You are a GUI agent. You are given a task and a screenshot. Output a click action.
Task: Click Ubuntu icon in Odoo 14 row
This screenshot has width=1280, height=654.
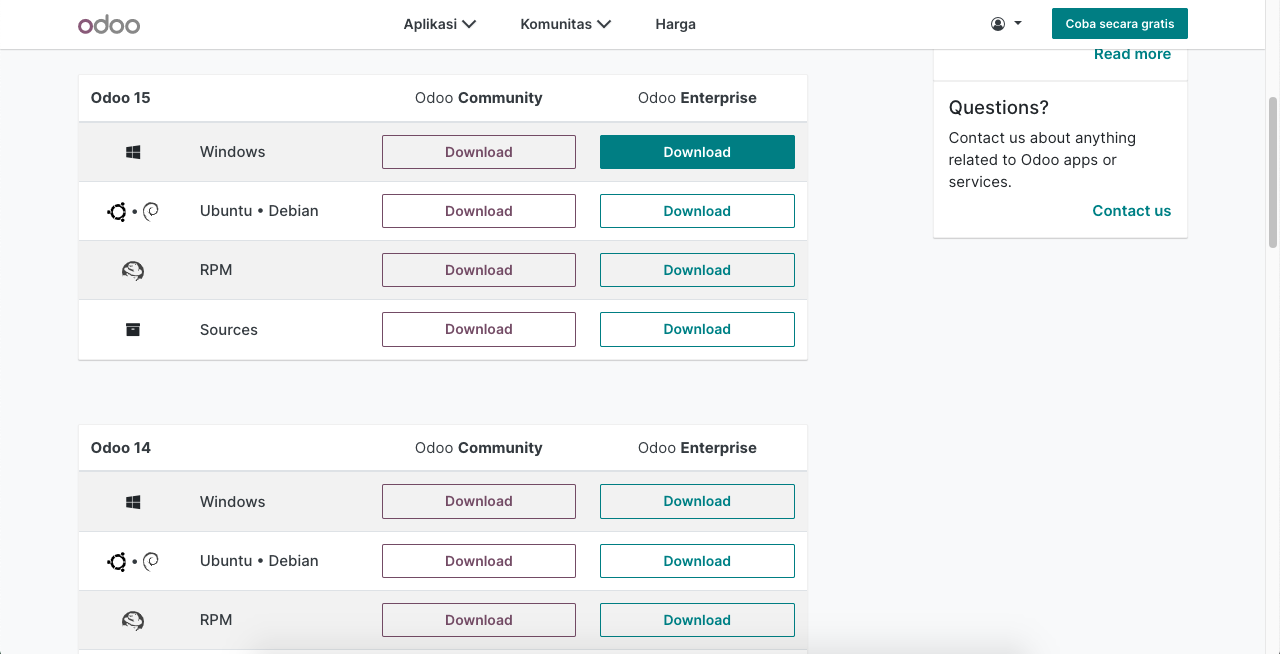pos(117,562)
